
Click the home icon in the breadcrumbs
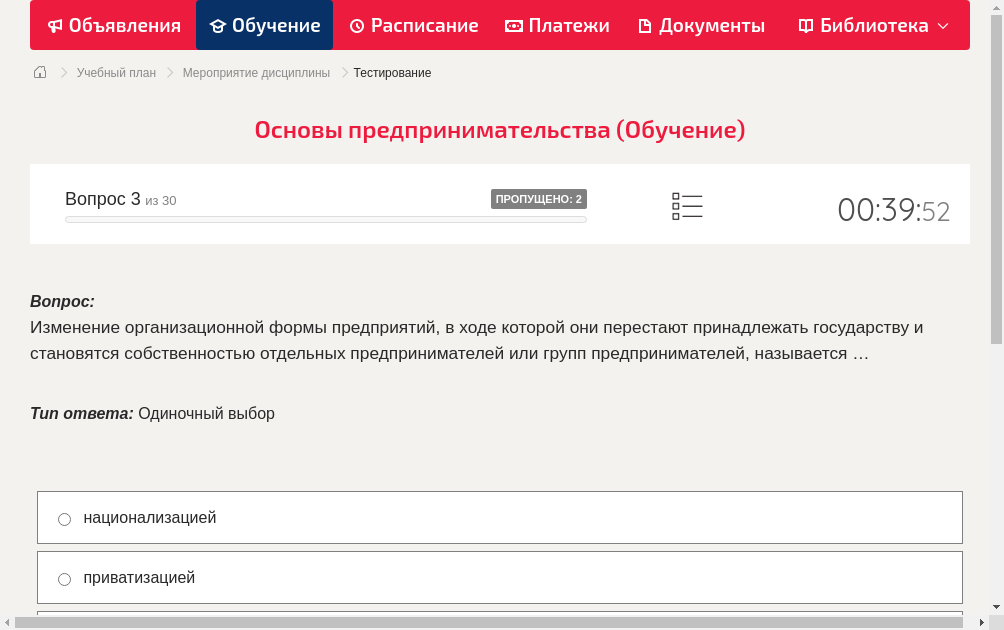point(40,72)
